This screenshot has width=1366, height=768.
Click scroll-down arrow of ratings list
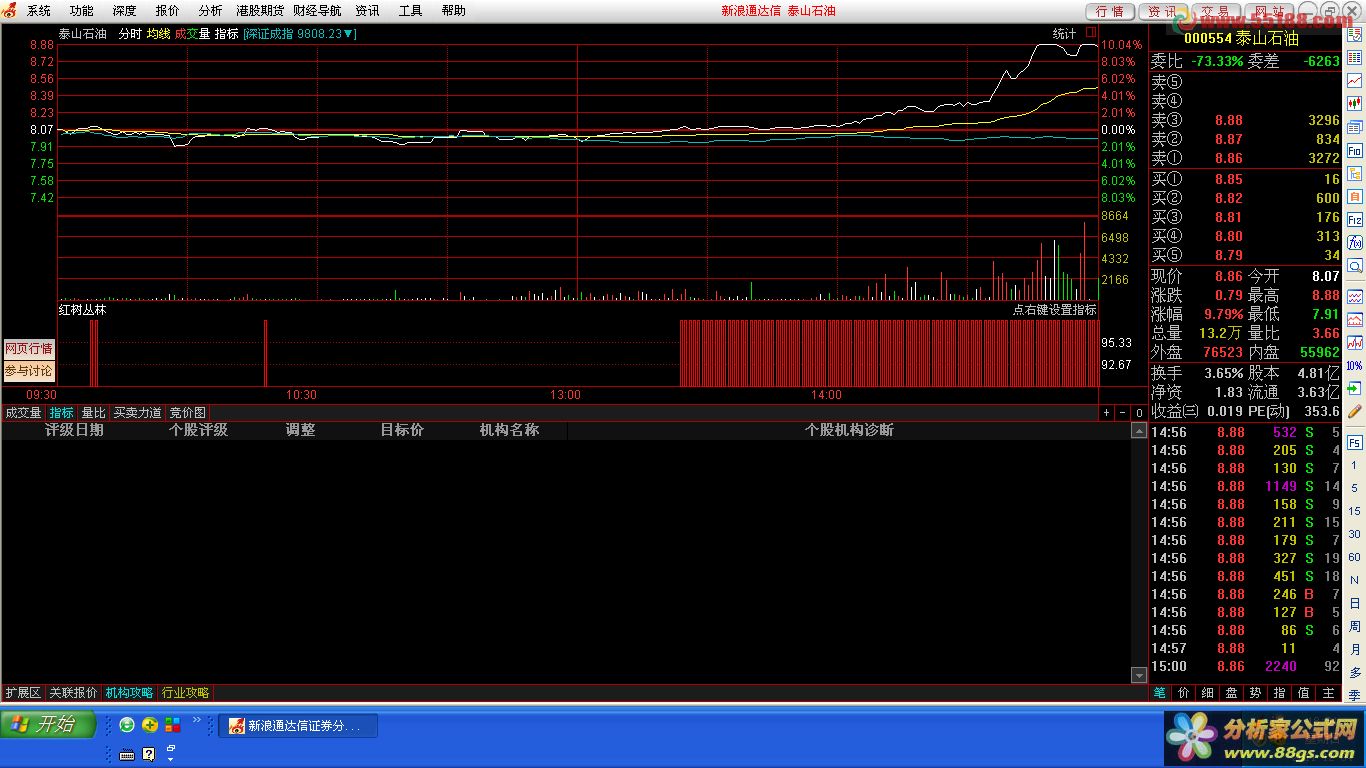click(x=1138, y=675)
